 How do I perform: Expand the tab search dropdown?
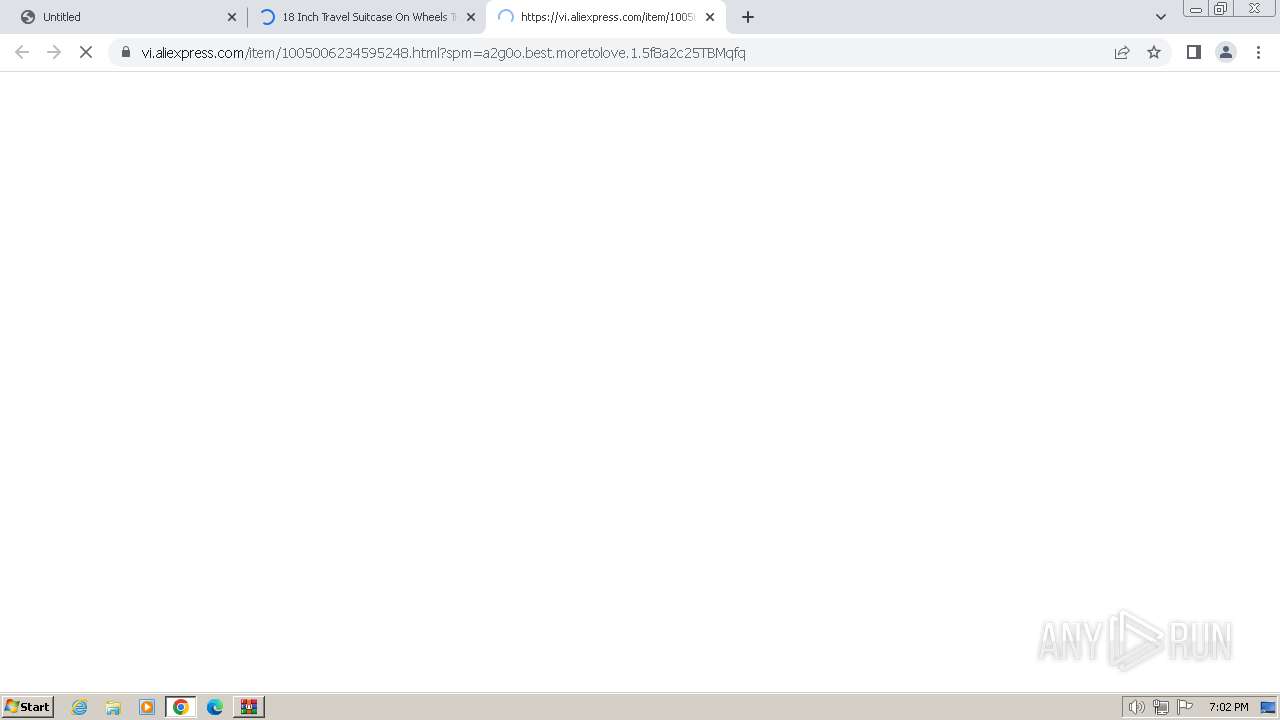coord(1161,17)
